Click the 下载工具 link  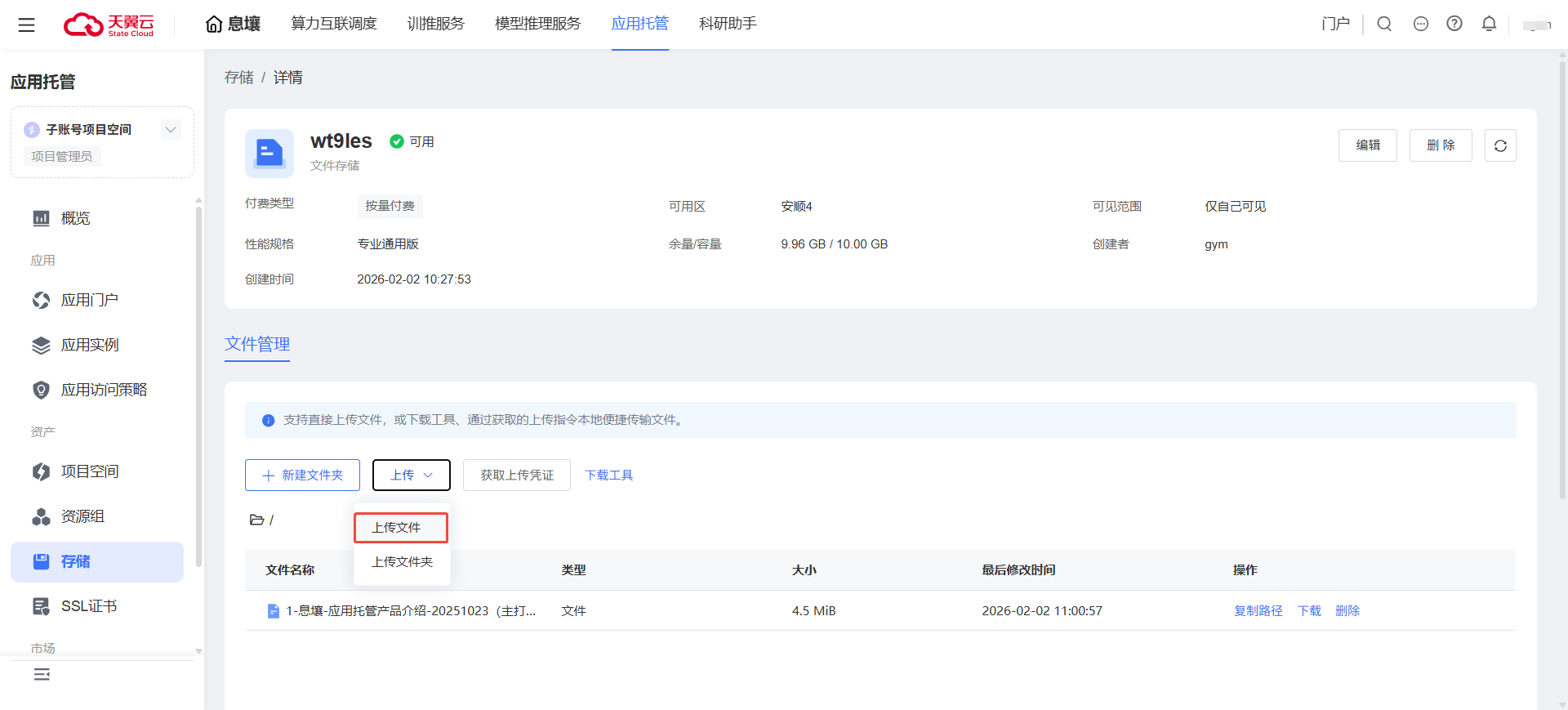[608, 475]
